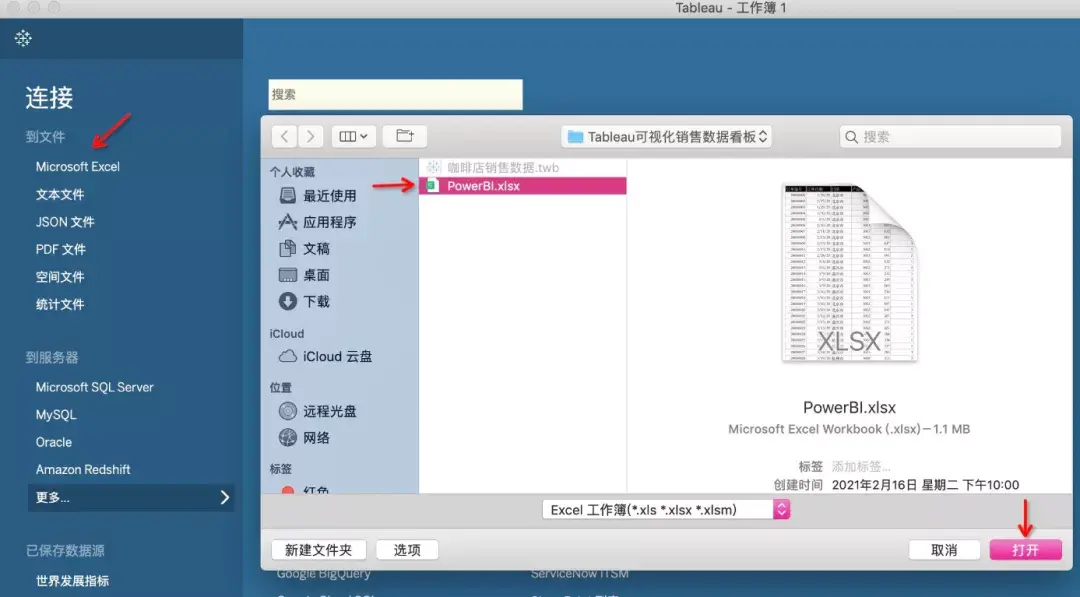Click 添加标签 field in preview
The image size is (1080, 597).
[861, 466]
